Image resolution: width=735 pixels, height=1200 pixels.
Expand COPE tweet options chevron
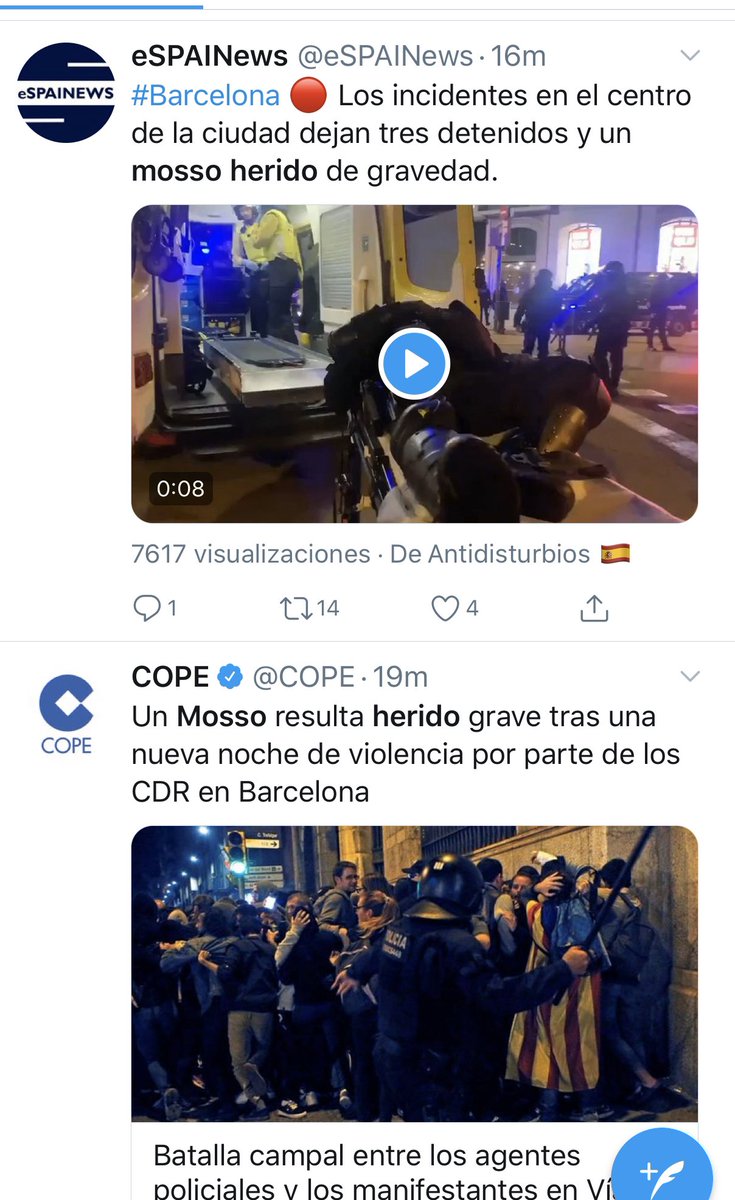tap(690, 677)
